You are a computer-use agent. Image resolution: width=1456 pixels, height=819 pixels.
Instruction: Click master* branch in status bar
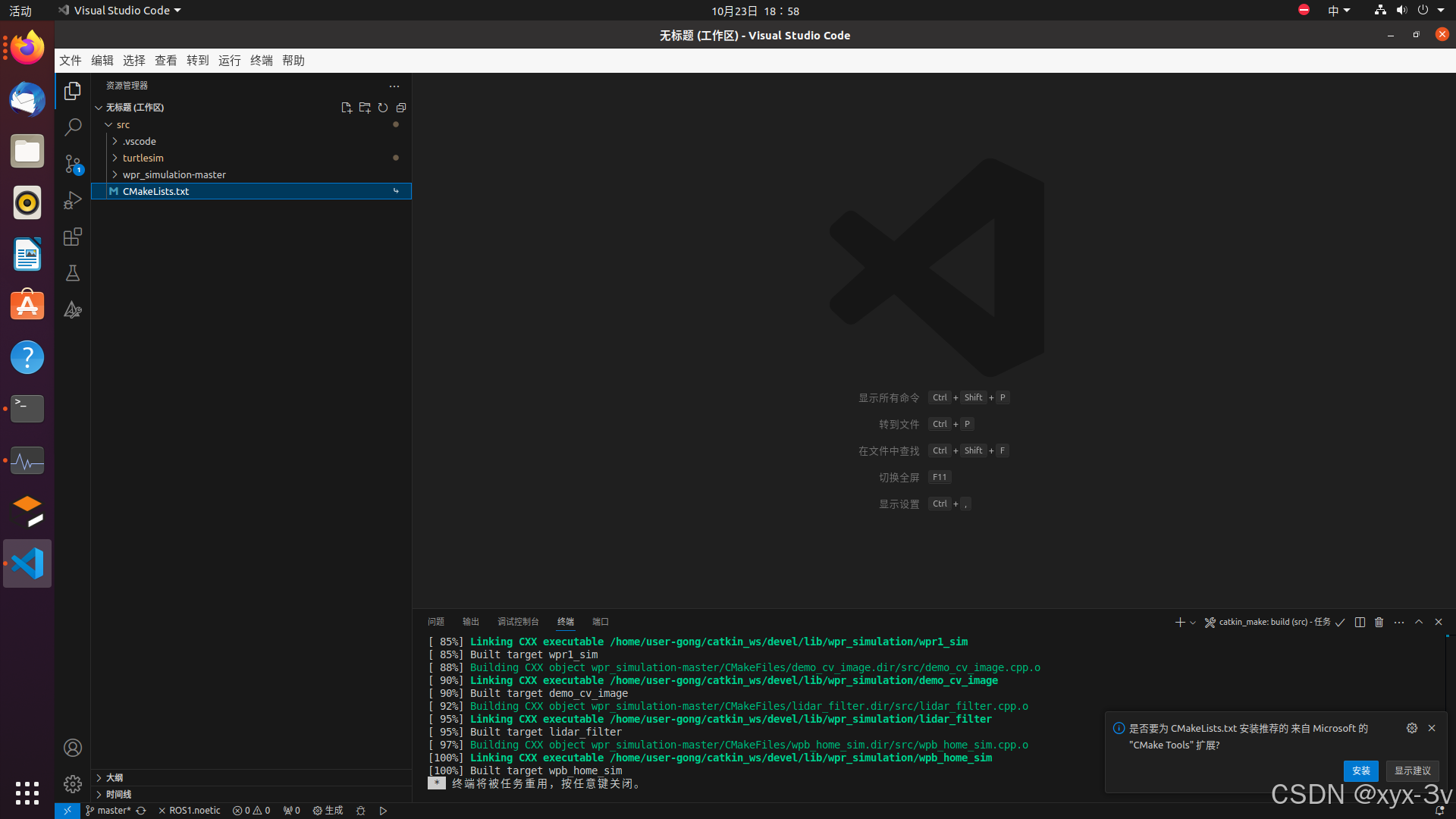point(108,811)
